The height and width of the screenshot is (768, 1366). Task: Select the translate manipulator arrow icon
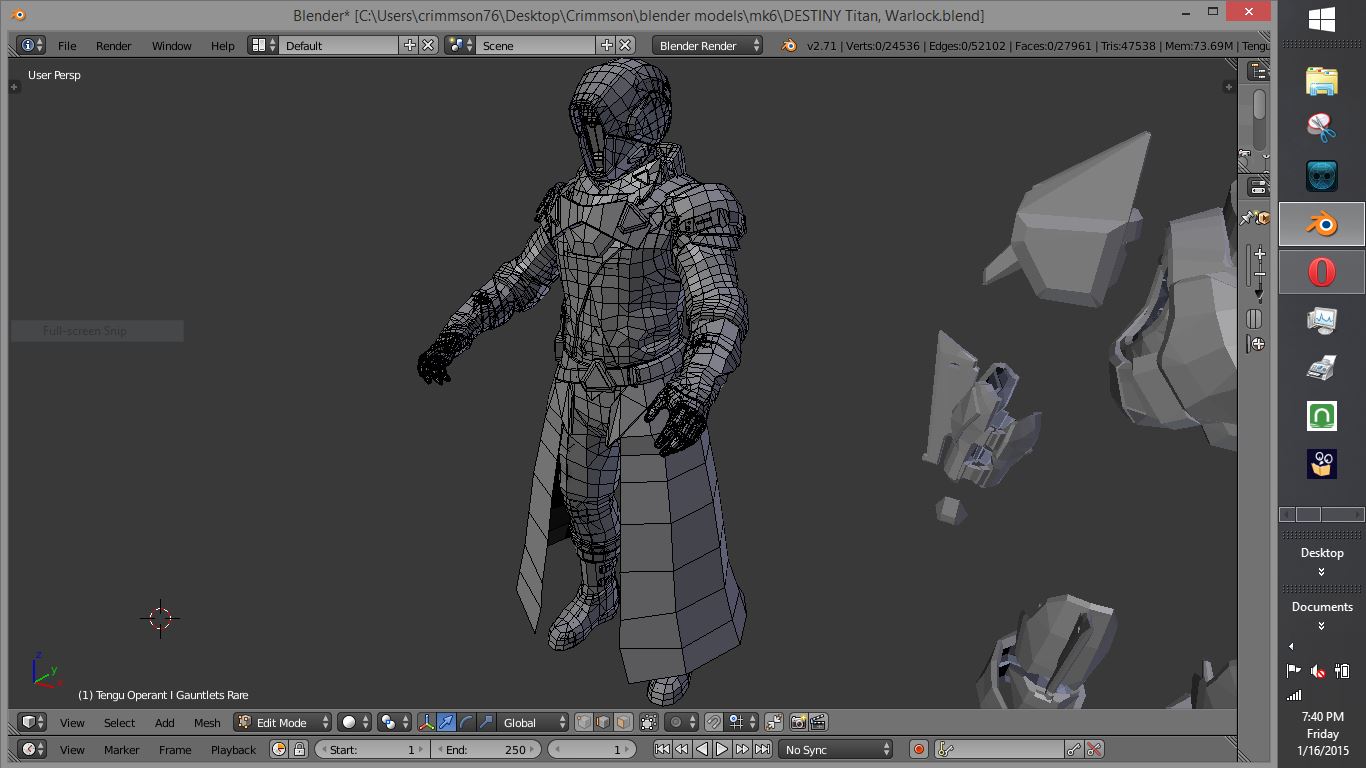(x=447, y=722)
